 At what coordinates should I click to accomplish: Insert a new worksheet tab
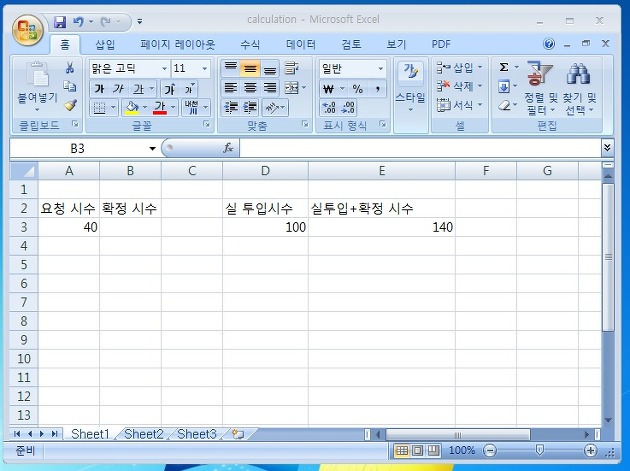coord(239,434)
